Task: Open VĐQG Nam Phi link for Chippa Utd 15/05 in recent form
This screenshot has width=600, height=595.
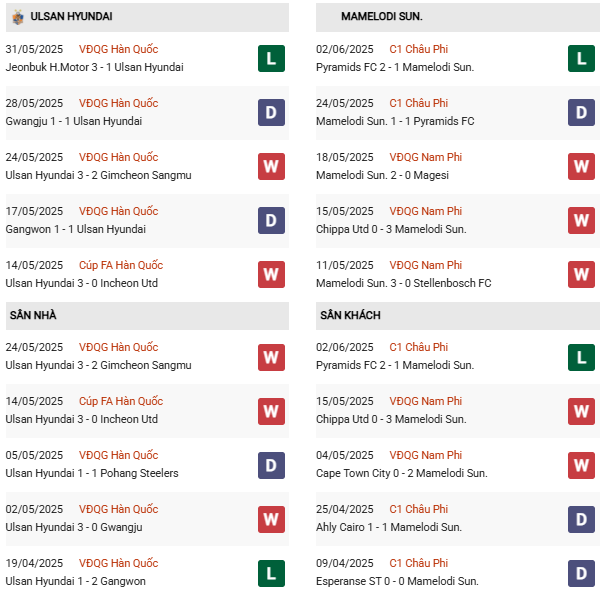Action: [x=426, y=211]
